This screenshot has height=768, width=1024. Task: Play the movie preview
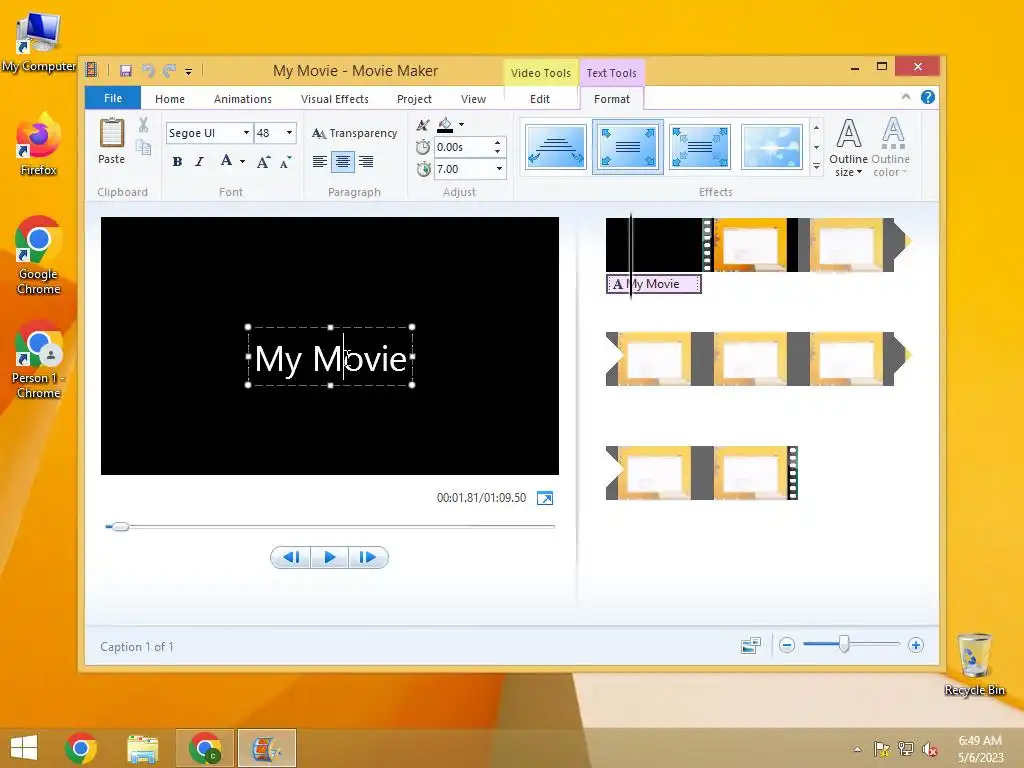coord(329,557)
